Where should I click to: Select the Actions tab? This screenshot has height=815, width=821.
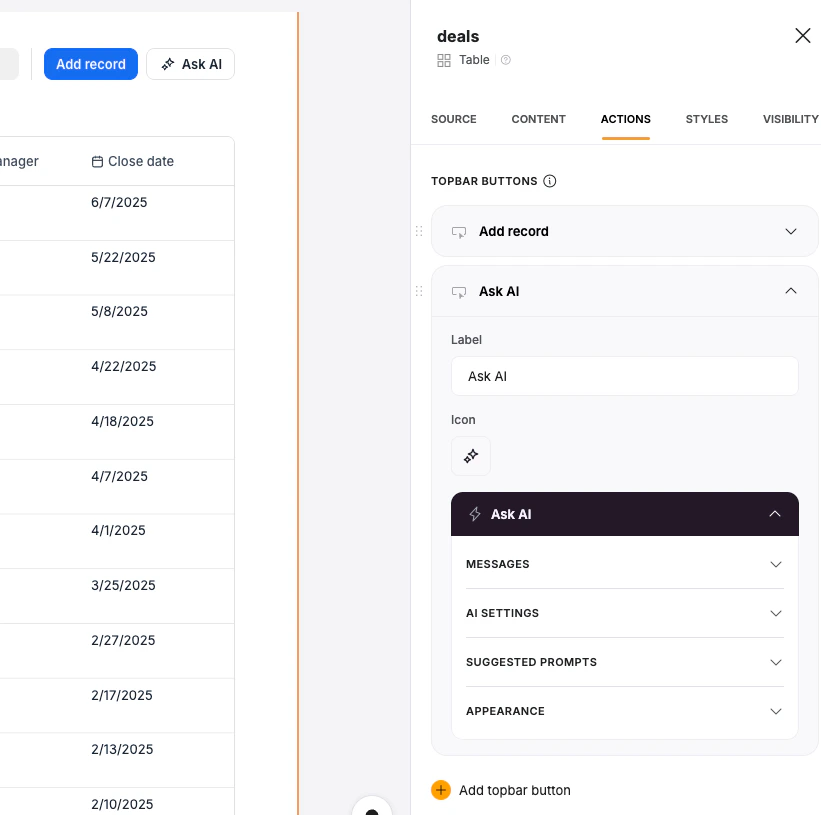[625, 119]
